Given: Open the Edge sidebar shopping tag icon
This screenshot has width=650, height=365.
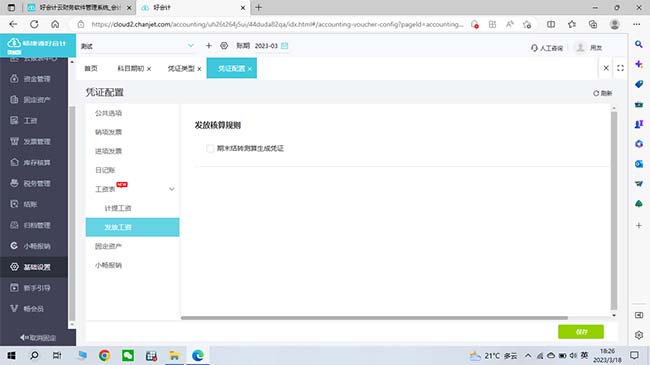Looking at the screenshot, I should pyautogui.click(x=639, y=84).
